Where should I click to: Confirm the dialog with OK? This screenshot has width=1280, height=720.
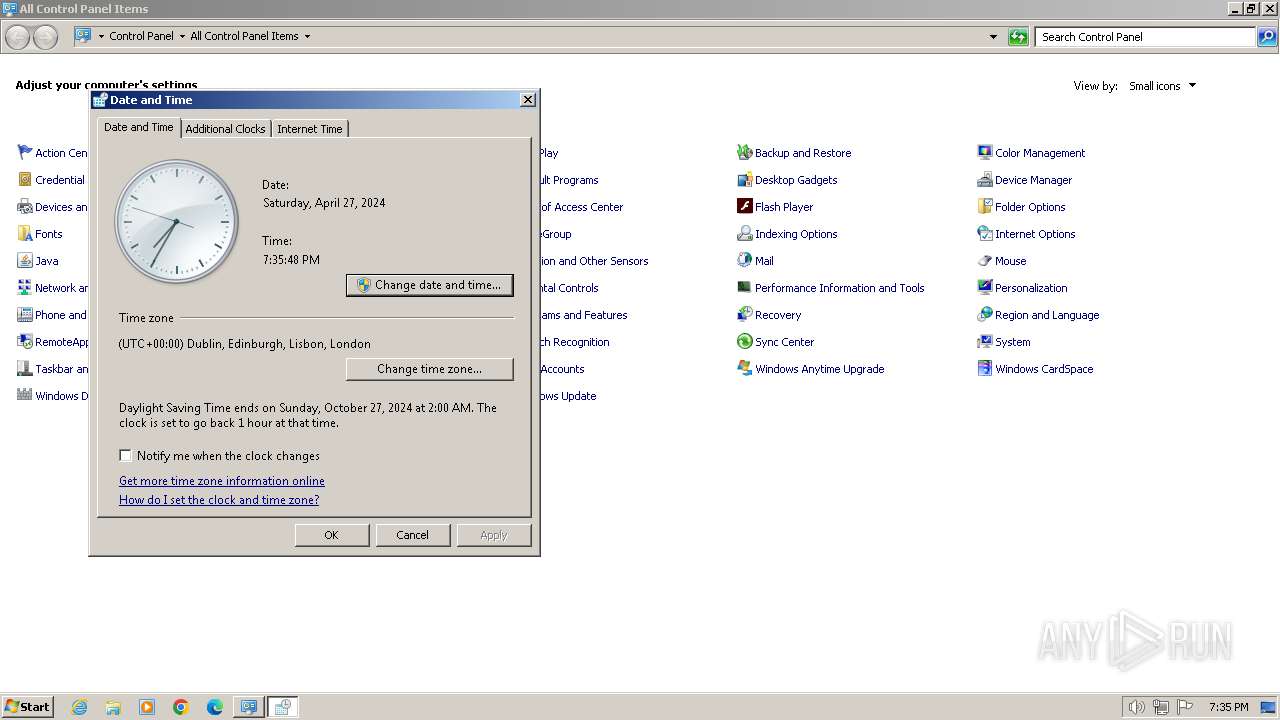[x=332, y=535]
